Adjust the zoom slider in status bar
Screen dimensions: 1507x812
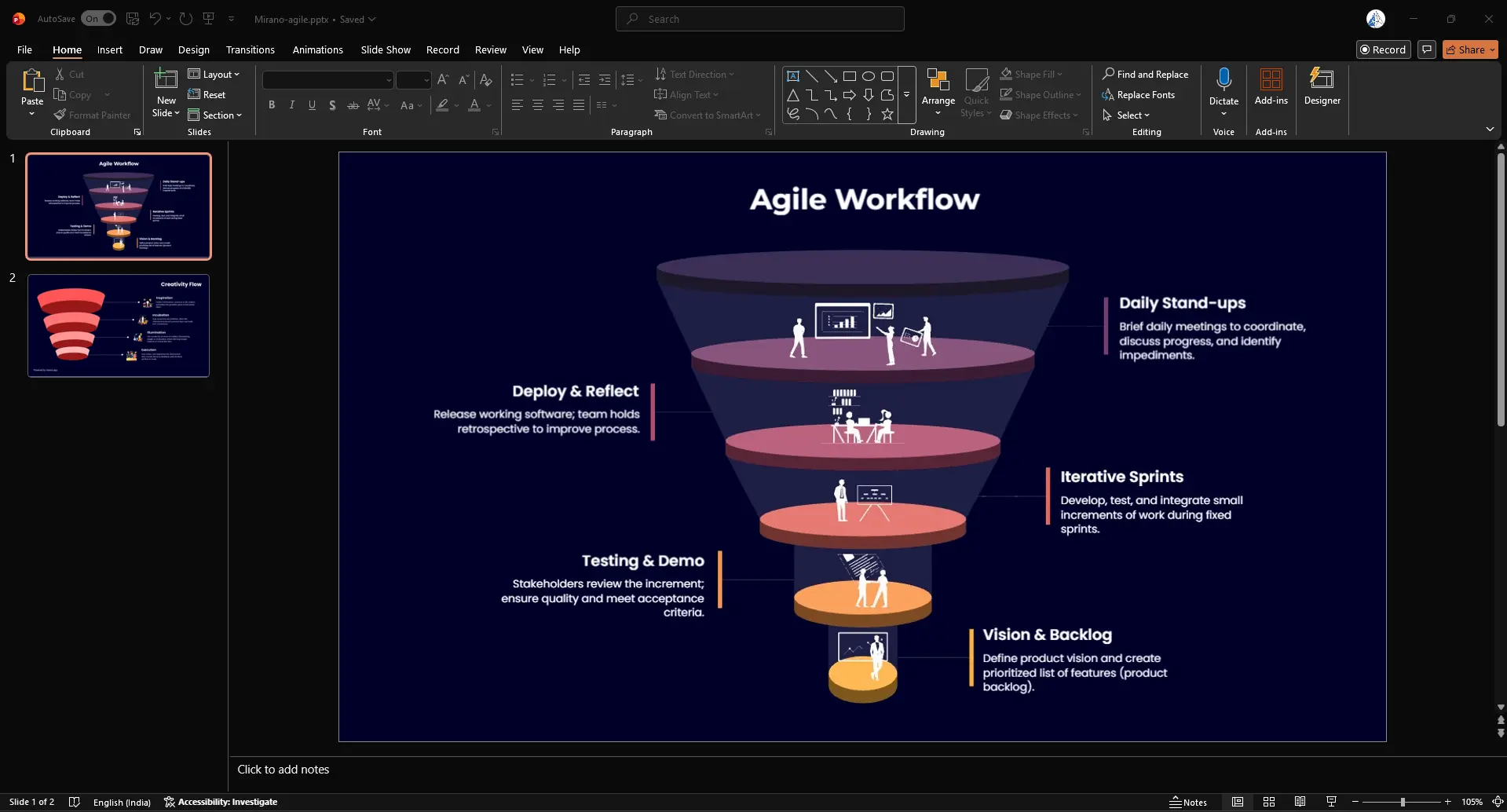1402,802
